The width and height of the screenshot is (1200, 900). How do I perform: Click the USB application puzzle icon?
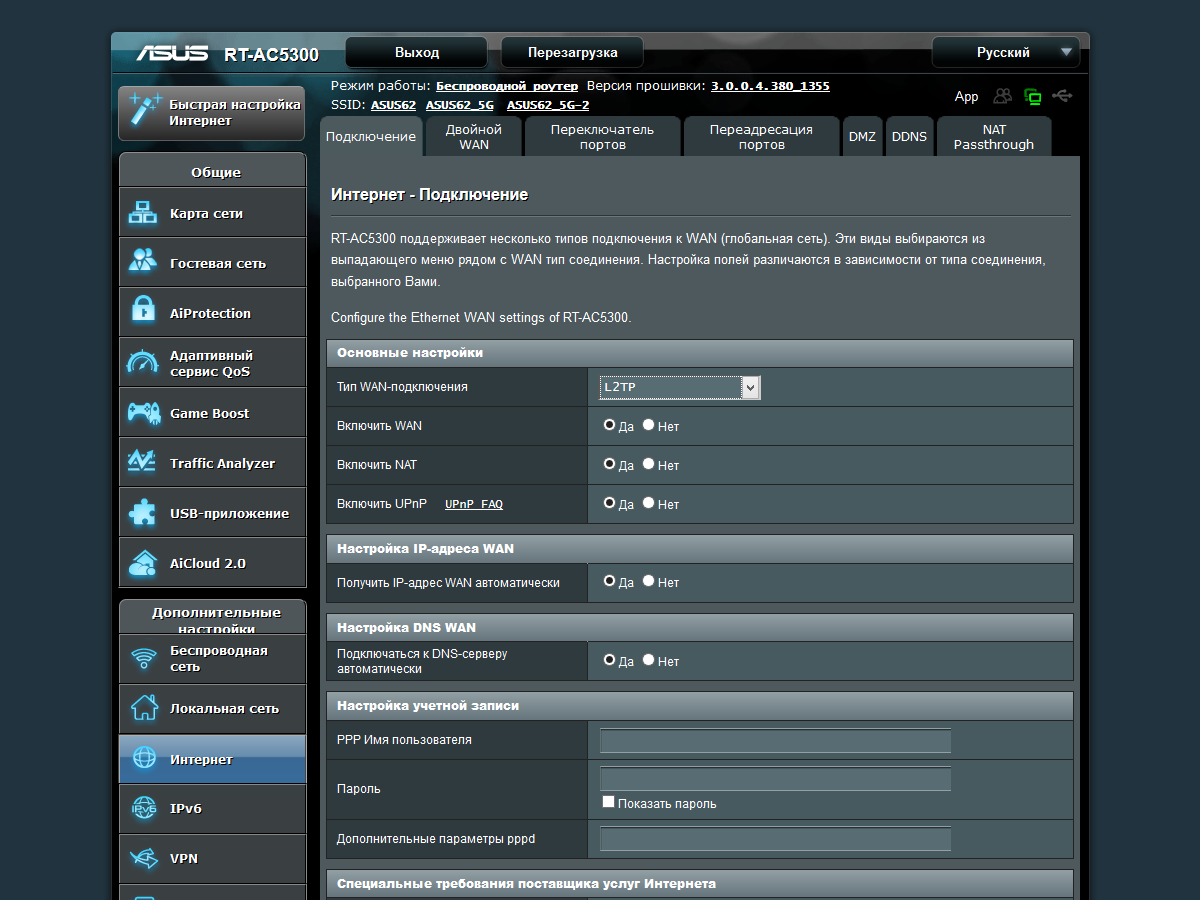[143, 512]
